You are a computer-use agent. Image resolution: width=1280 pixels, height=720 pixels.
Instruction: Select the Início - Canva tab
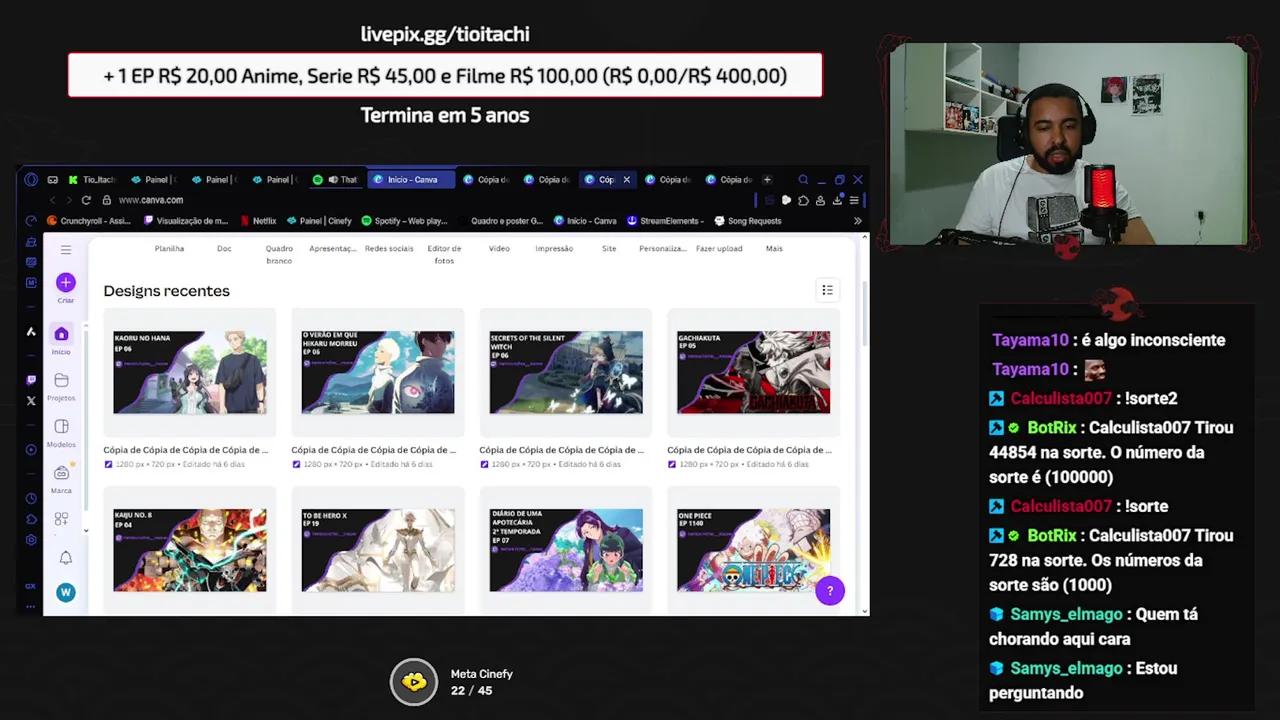pos(412,180)
